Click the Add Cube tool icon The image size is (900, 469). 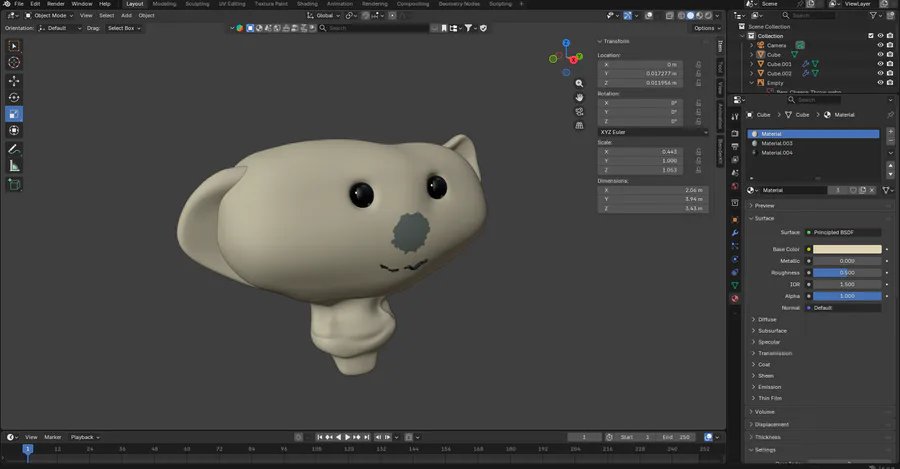click(15, 184)
